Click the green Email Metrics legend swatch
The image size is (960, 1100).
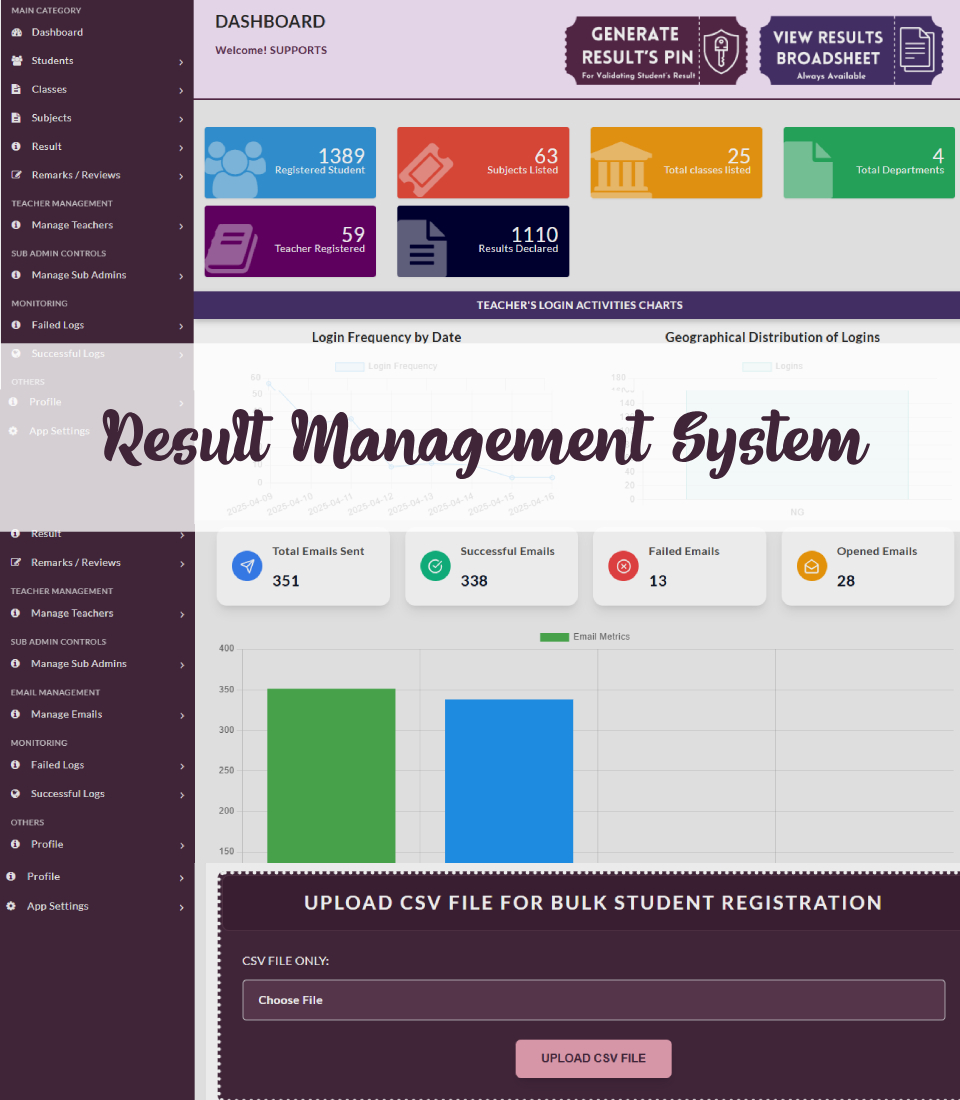tap(554, 637)
